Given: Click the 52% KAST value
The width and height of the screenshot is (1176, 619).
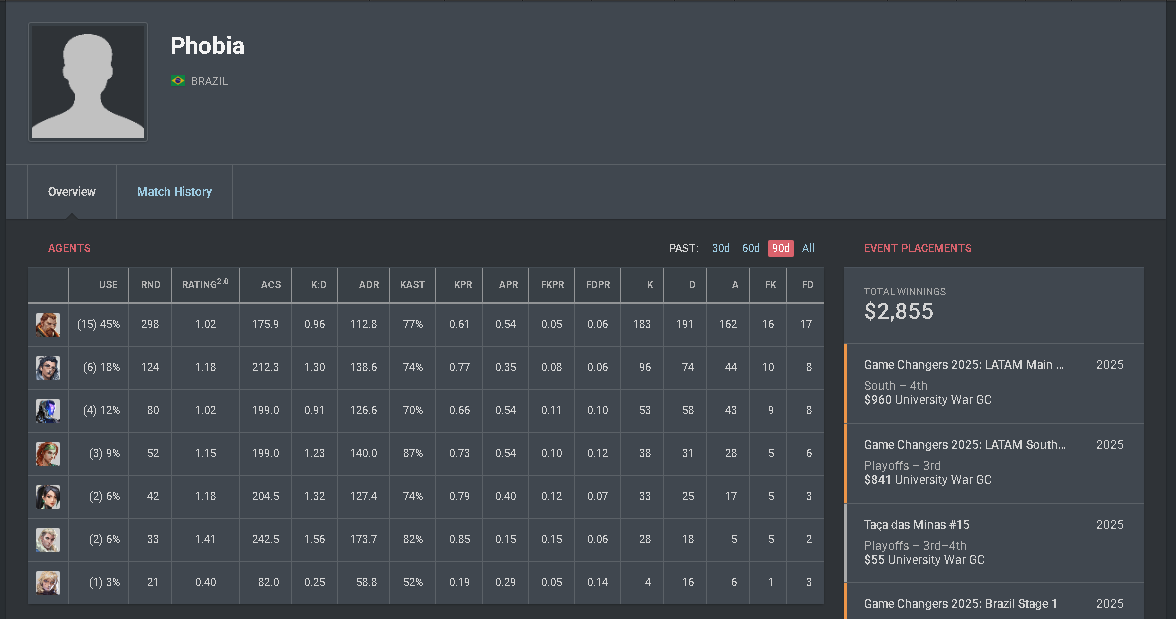Looking at the screenshot, I should [412, 583].
